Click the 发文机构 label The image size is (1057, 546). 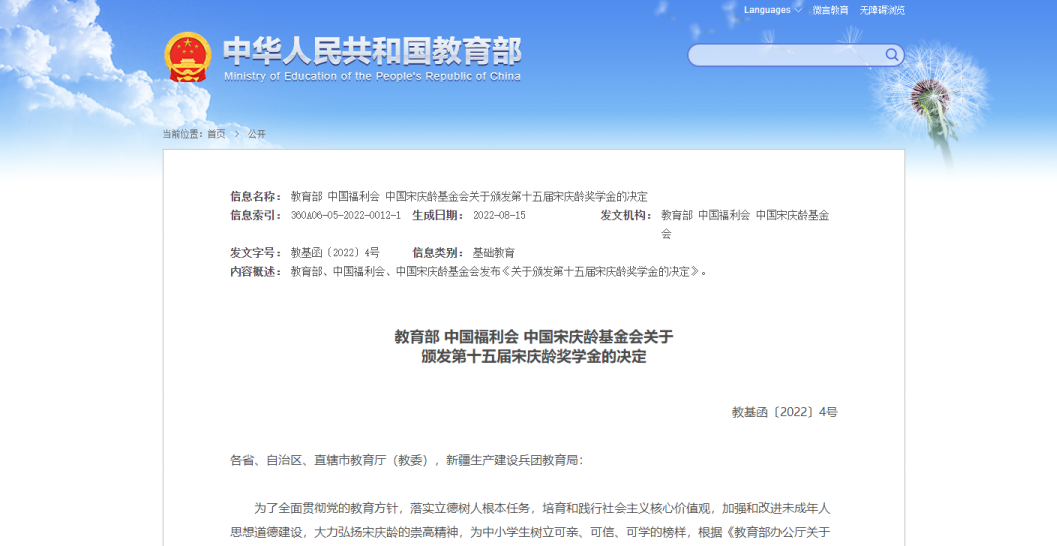click(626, 215)
